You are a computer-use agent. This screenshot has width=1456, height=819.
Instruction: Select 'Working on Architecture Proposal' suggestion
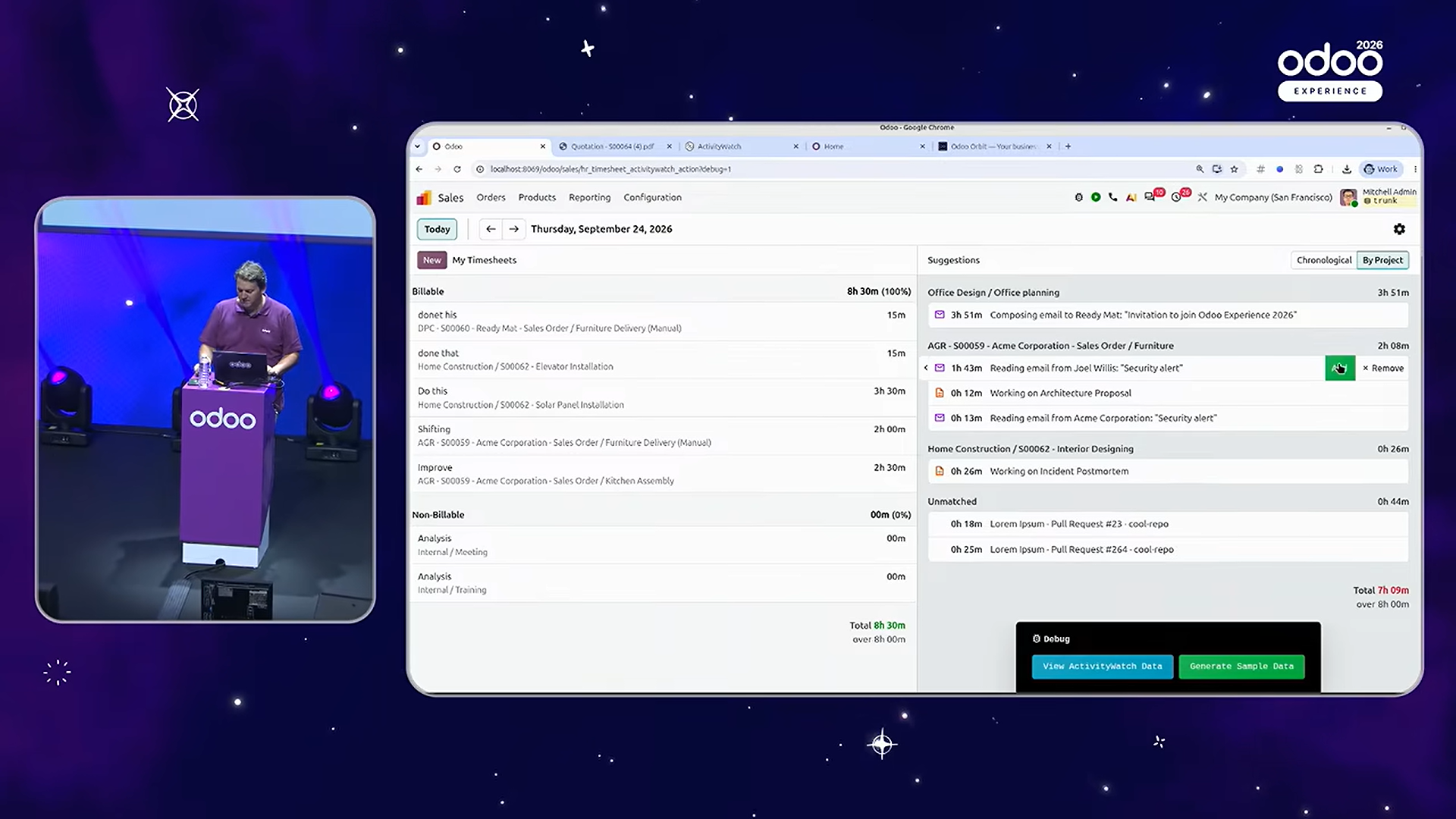(1168, 393)
